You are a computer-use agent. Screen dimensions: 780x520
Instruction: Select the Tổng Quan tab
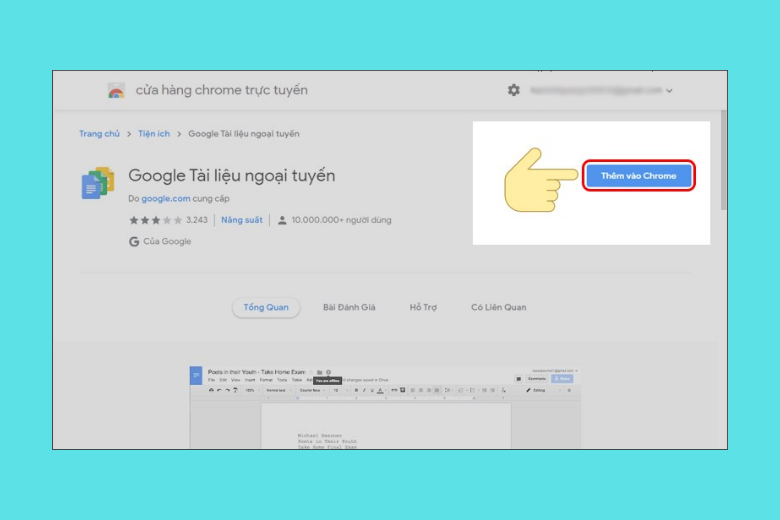click(x=266, y=308)
